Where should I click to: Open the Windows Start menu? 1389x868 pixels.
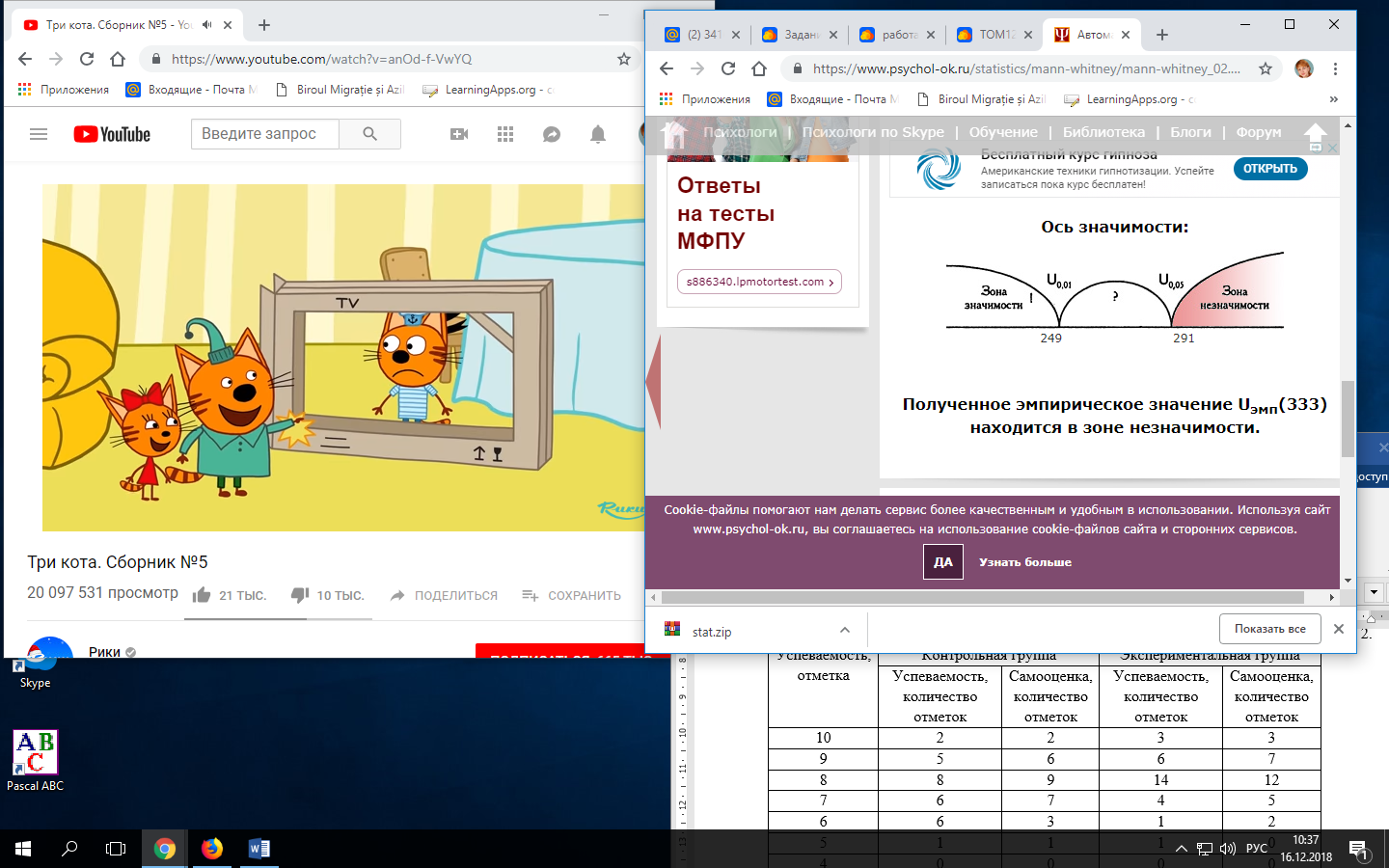coord(23,849)
